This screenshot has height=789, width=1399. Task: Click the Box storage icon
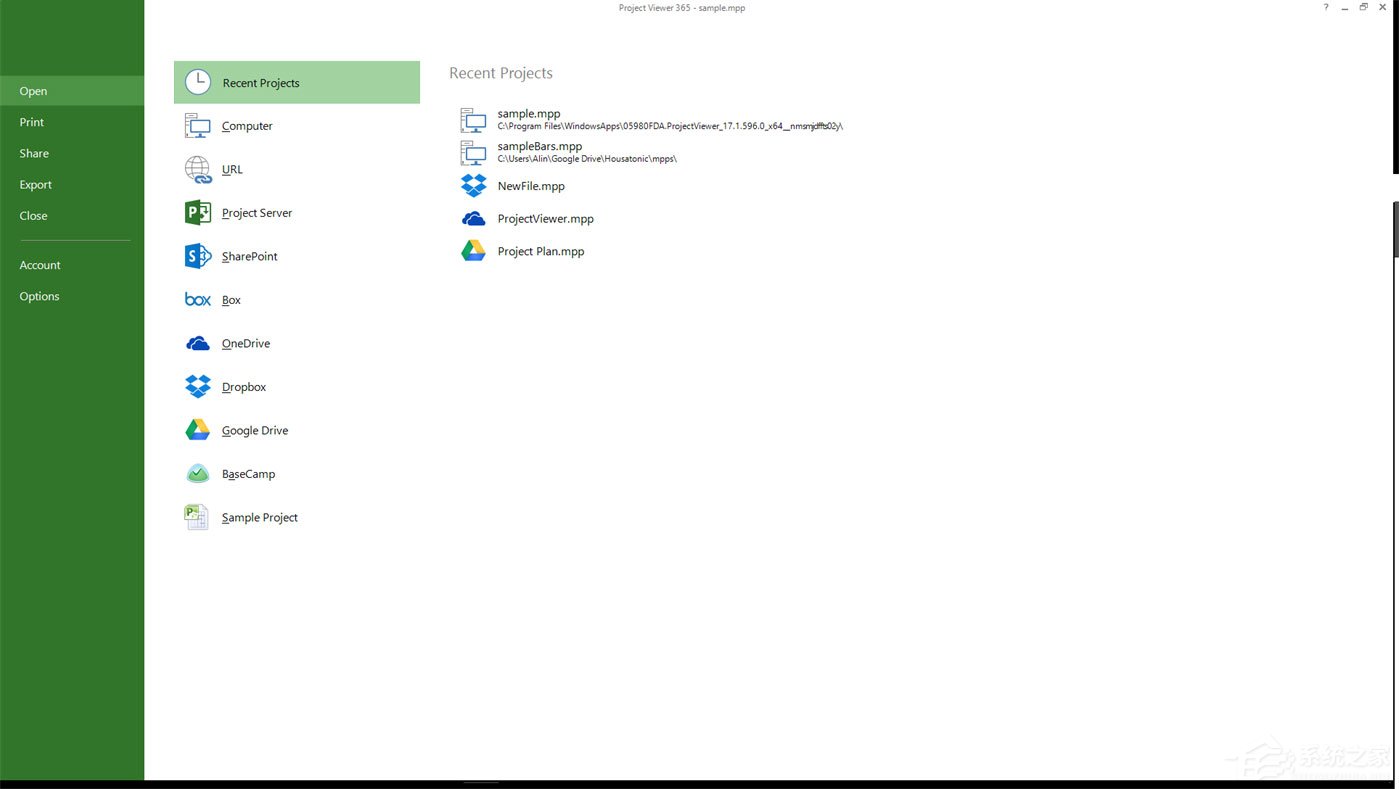[x=197, y=299]
